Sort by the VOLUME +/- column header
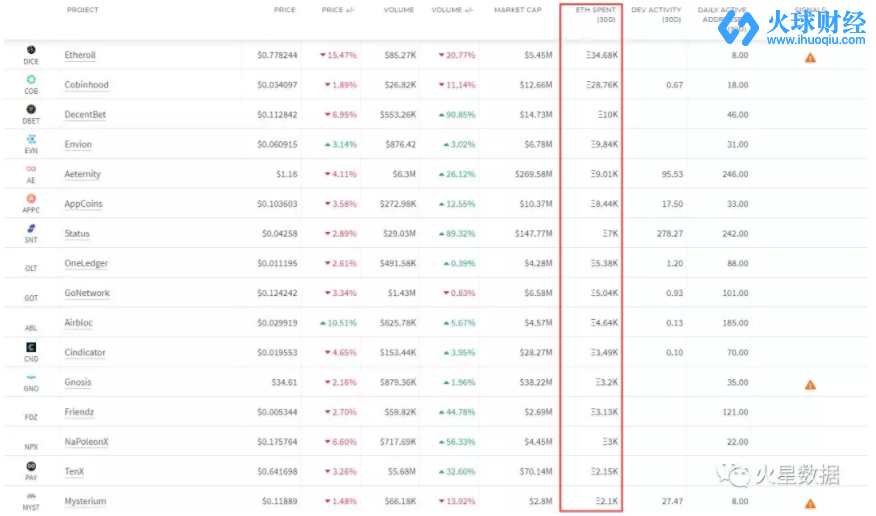The height and width of the screenshot is (516, 876). (452, 10)
